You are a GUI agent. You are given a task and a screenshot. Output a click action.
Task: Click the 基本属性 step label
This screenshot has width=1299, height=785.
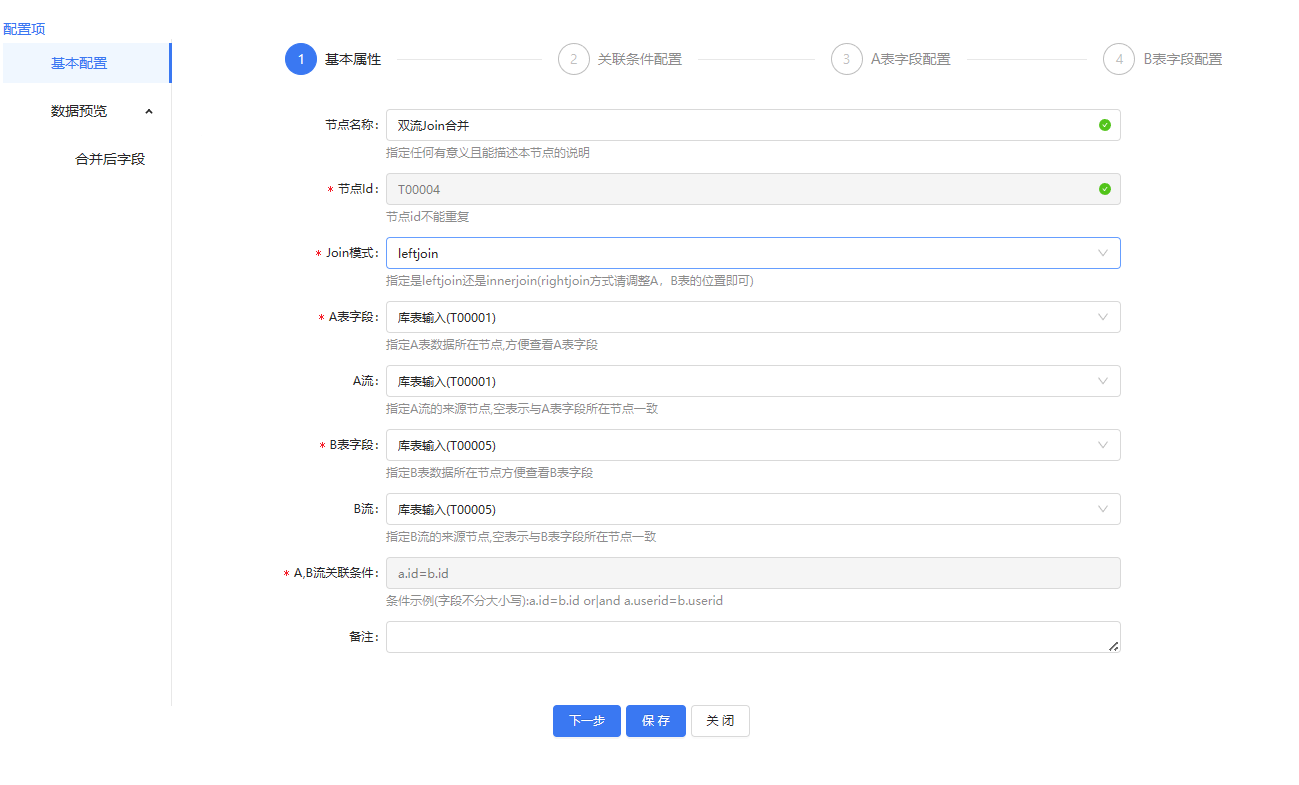tap(353, 59)
